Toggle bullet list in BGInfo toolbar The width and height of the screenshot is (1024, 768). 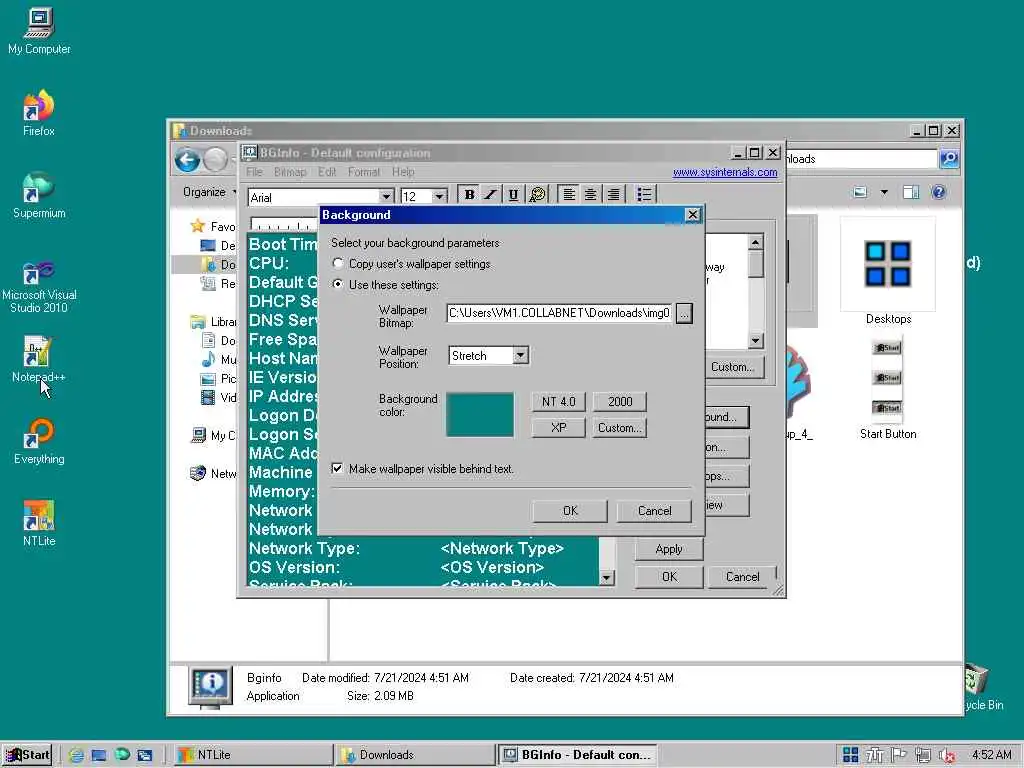[x=644, y=195]
